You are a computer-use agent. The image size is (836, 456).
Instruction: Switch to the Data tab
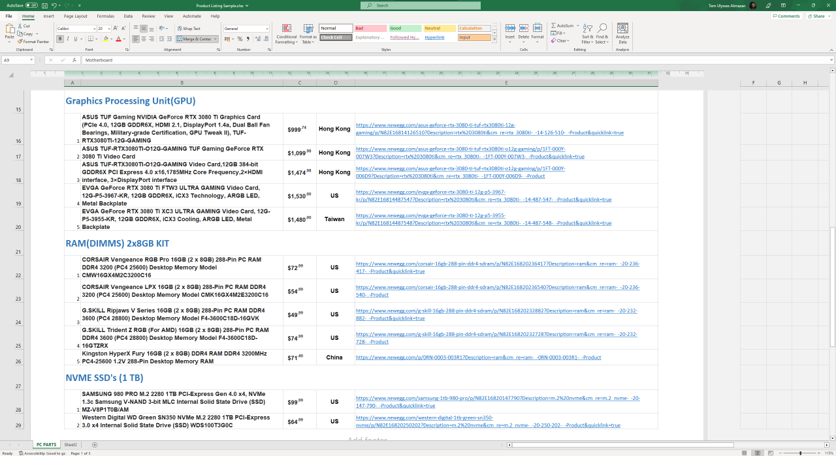(x=128, y=17)
